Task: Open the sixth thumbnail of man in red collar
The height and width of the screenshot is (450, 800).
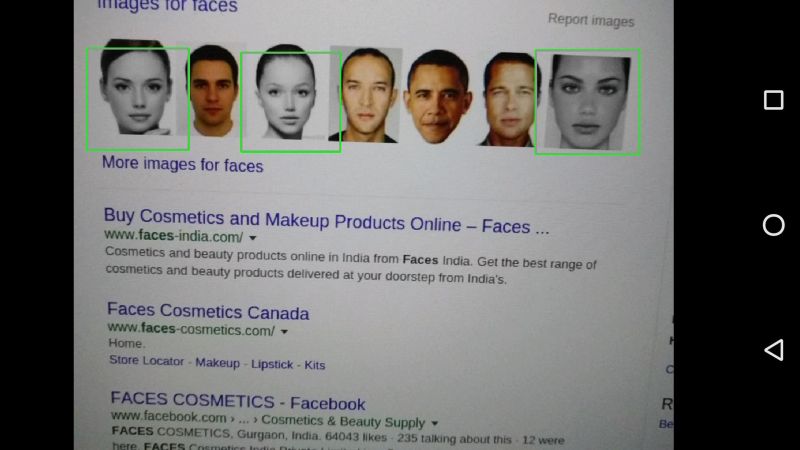Action: click(508, 99)
